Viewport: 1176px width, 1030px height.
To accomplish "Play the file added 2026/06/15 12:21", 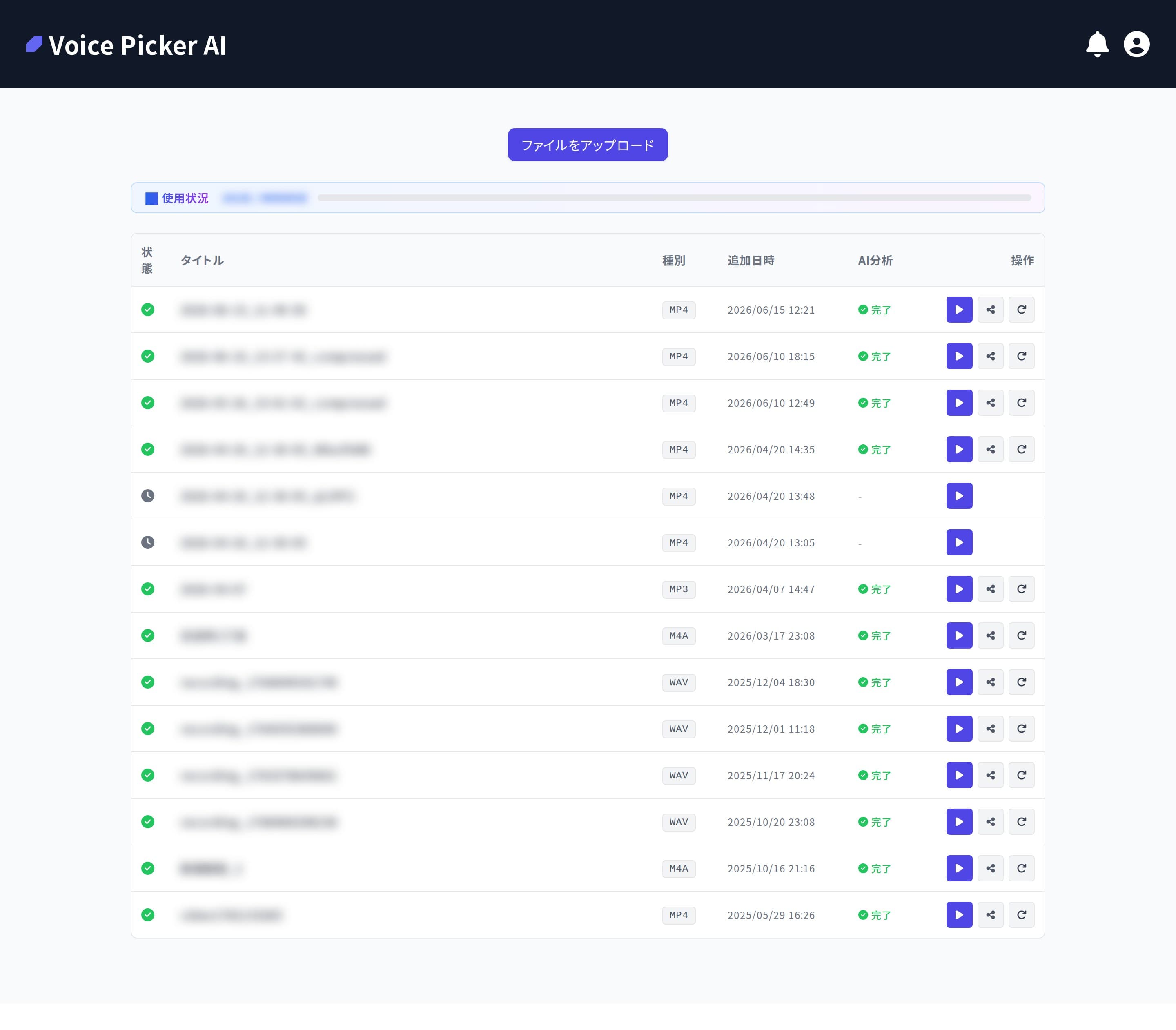I will point(959,310).
